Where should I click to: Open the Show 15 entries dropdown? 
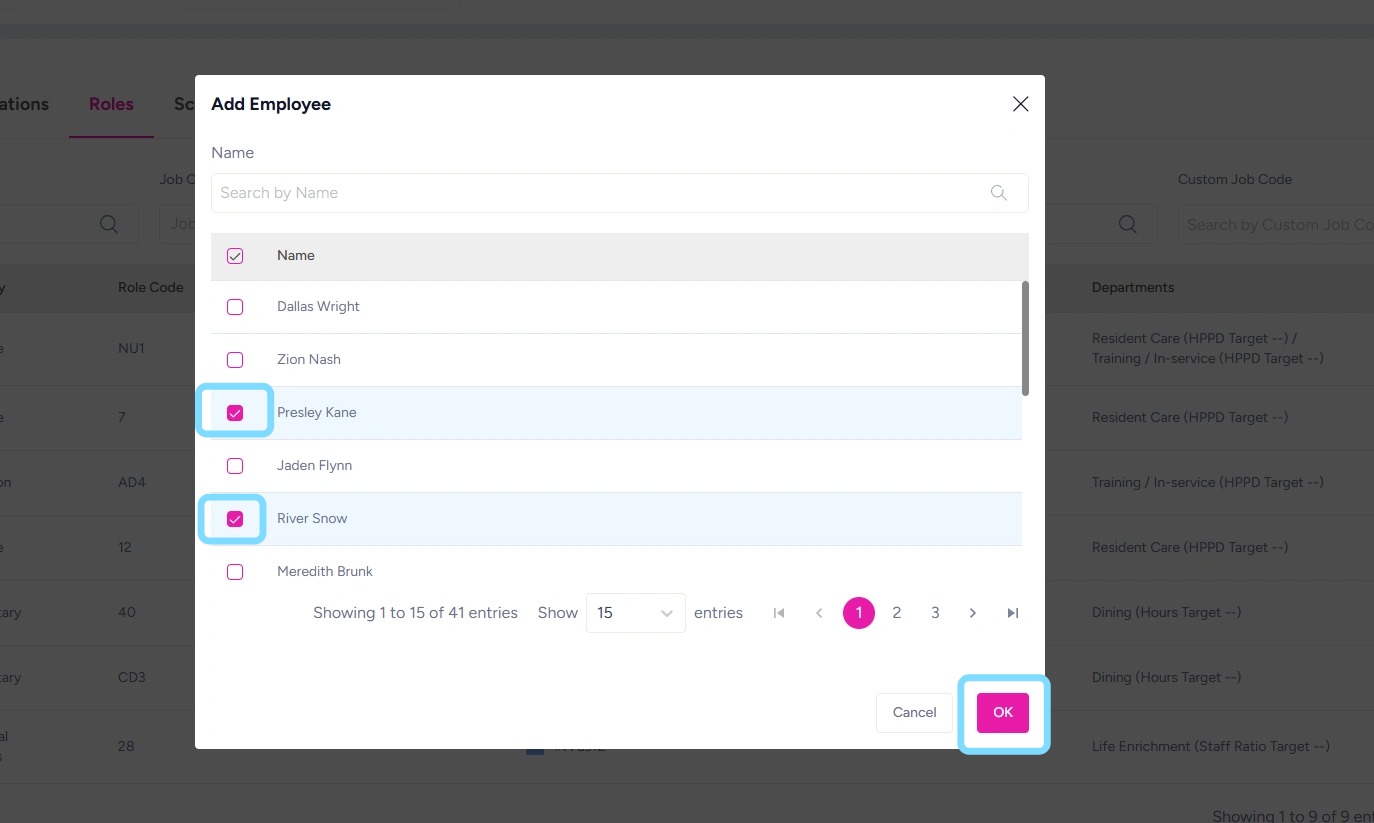[635, 613]
